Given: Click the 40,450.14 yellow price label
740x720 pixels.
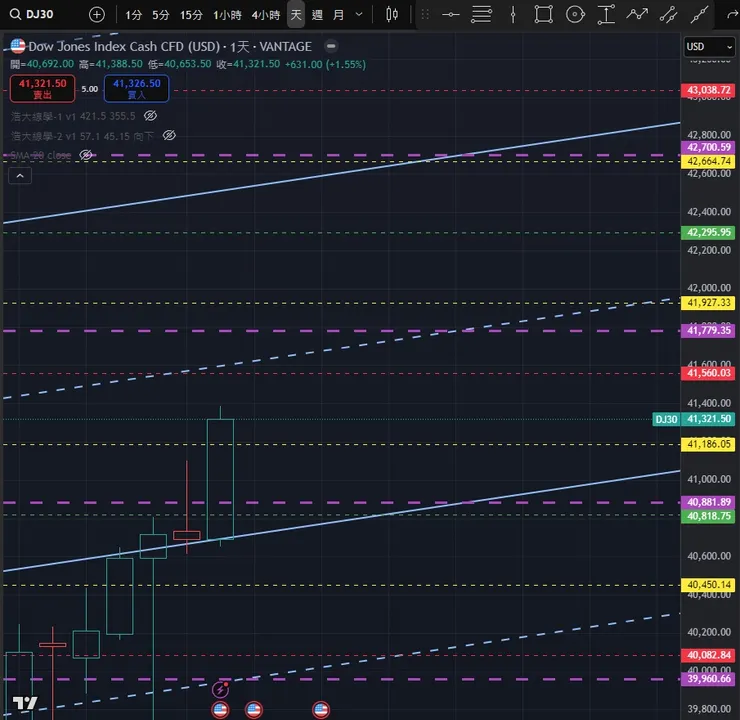Looking at the screenshot, I should (708, 585).
